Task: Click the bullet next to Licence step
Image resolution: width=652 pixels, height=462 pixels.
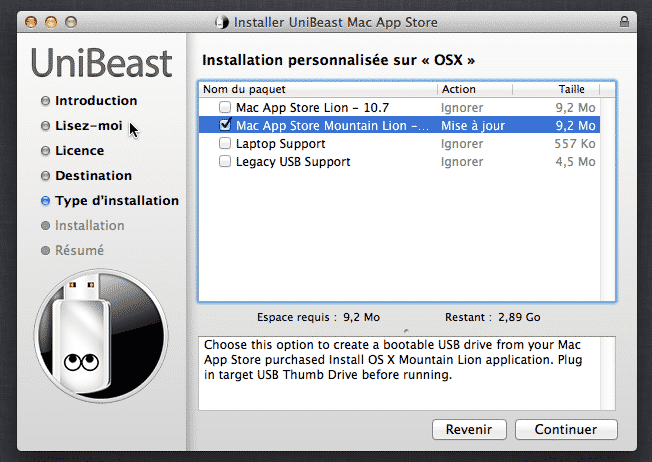Action: pos(45,151)
